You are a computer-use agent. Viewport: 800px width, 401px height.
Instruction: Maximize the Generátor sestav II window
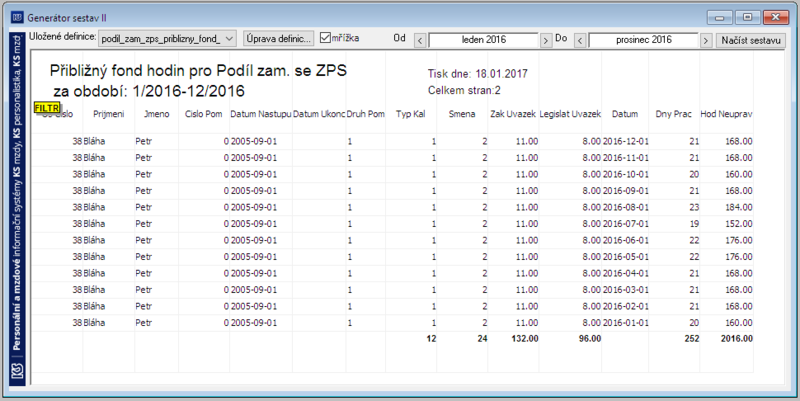click(x=747, y=18)
